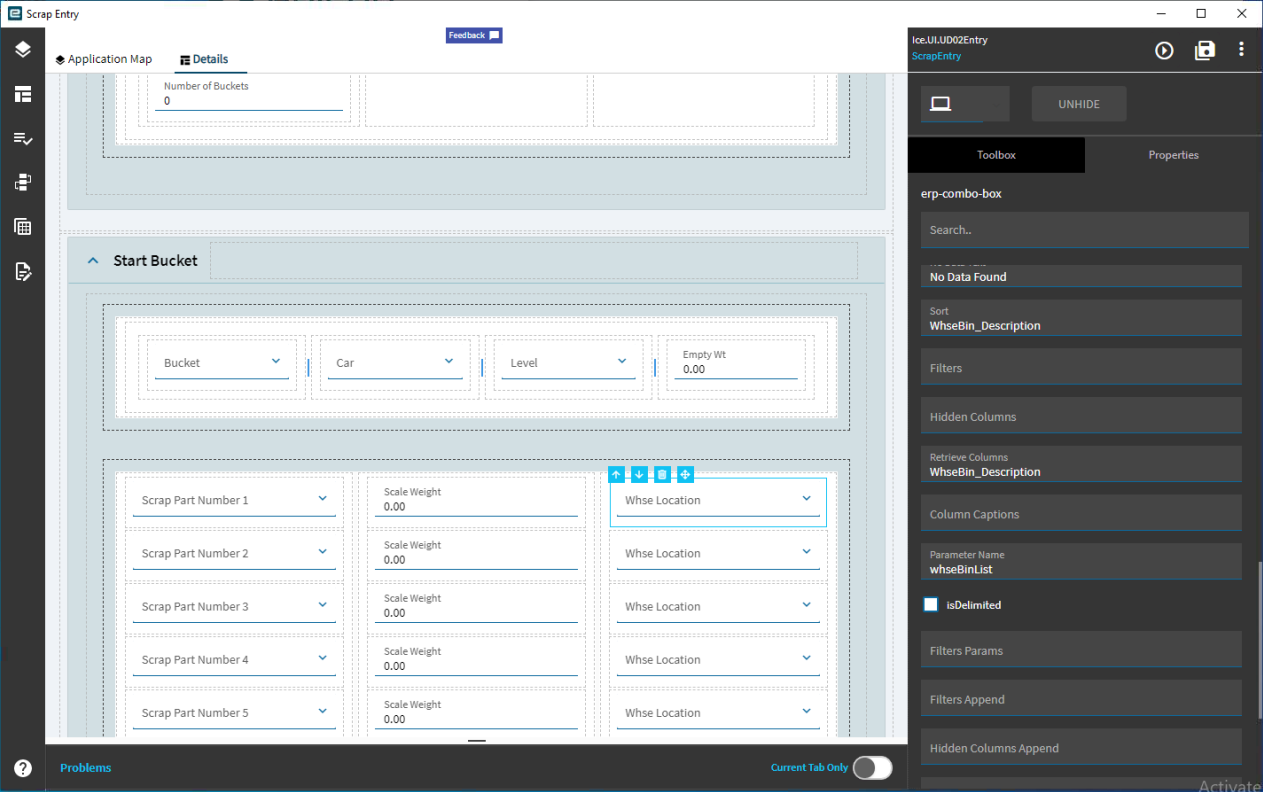Click the Feedback button

pyautogui.click(x=474, y=35)
